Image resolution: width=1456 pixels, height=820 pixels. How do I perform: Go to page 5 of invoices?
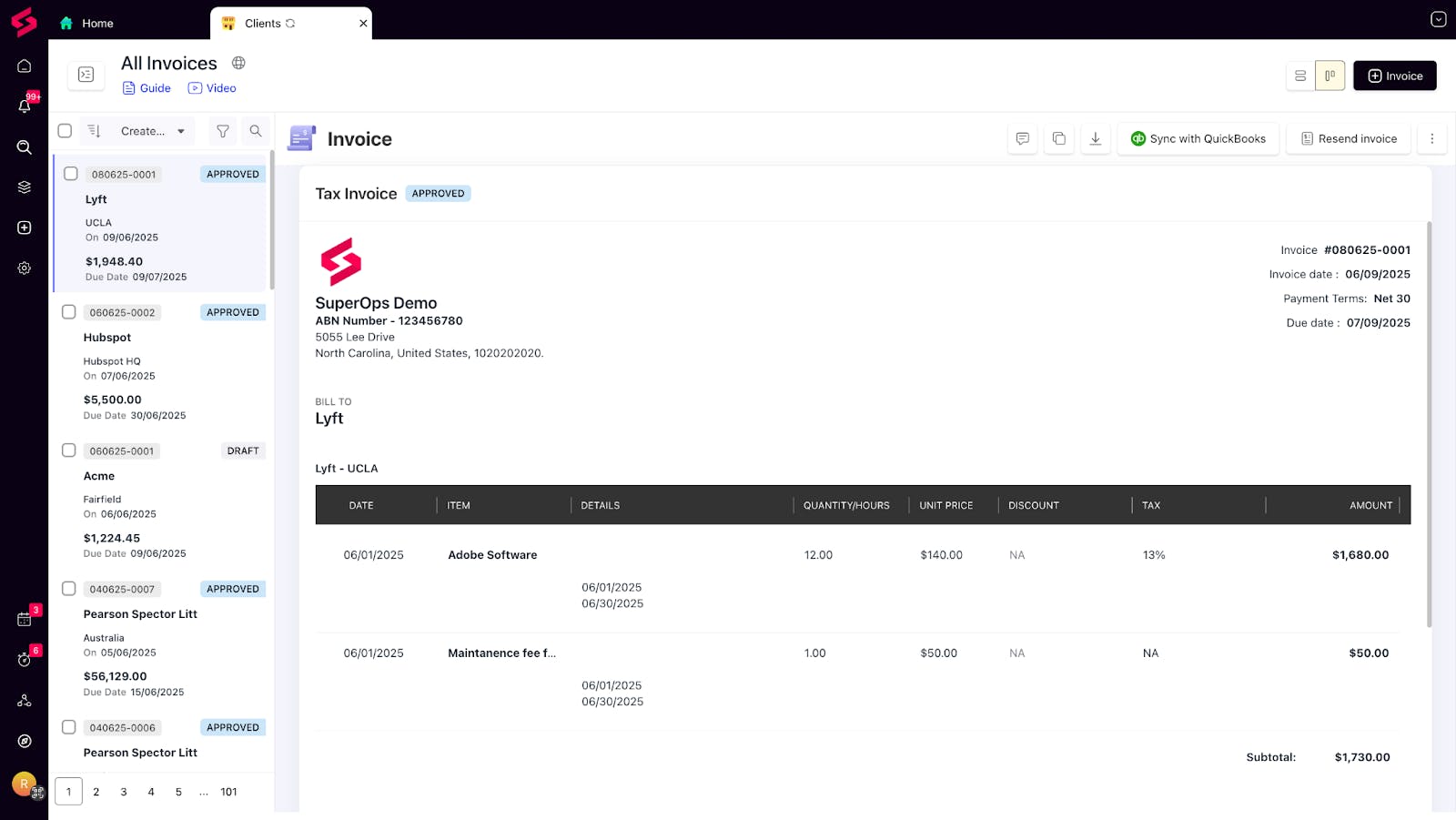click(x=178, y=792)
